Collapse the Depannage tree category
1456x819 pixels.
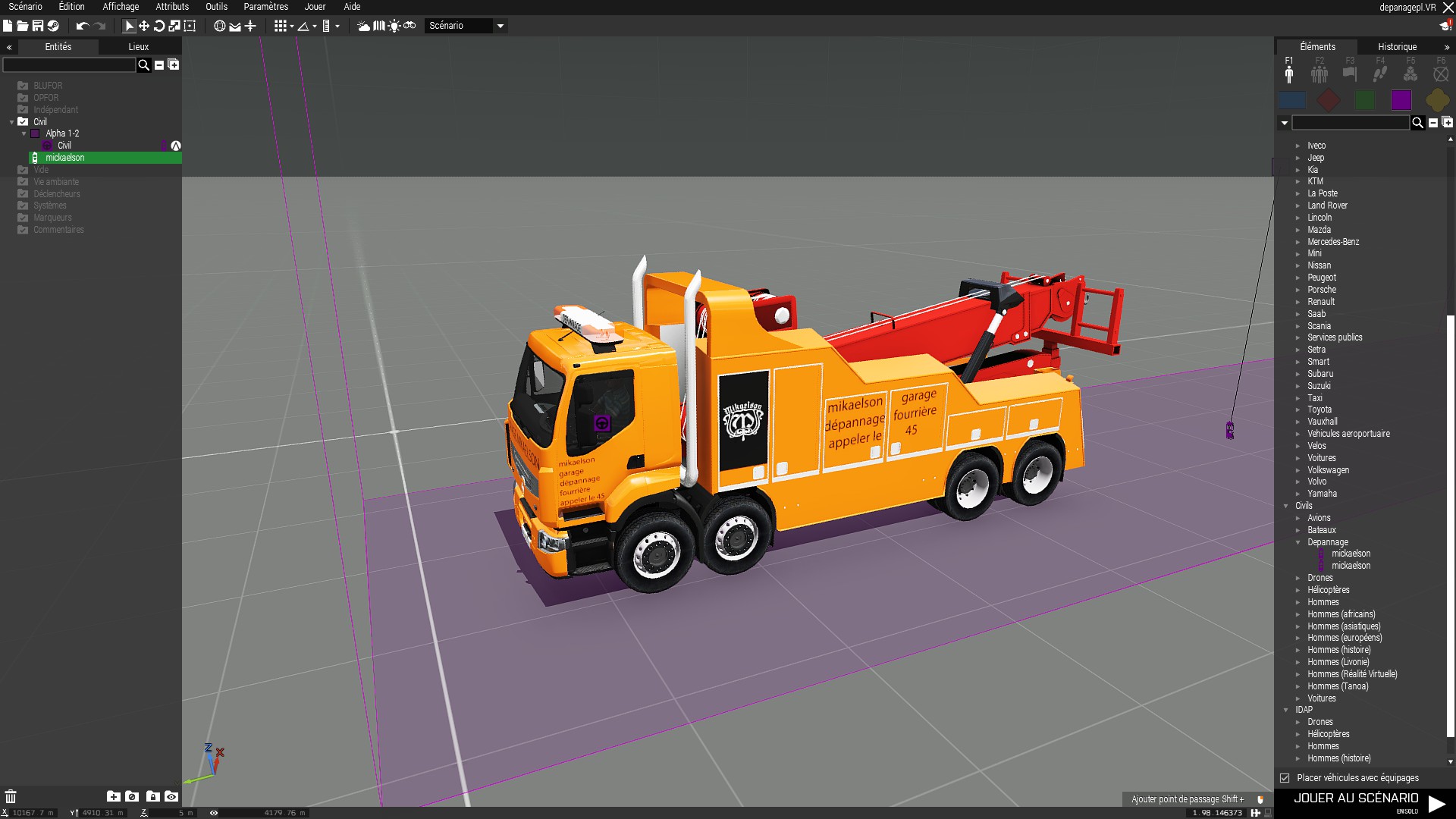click(1298, 542)
